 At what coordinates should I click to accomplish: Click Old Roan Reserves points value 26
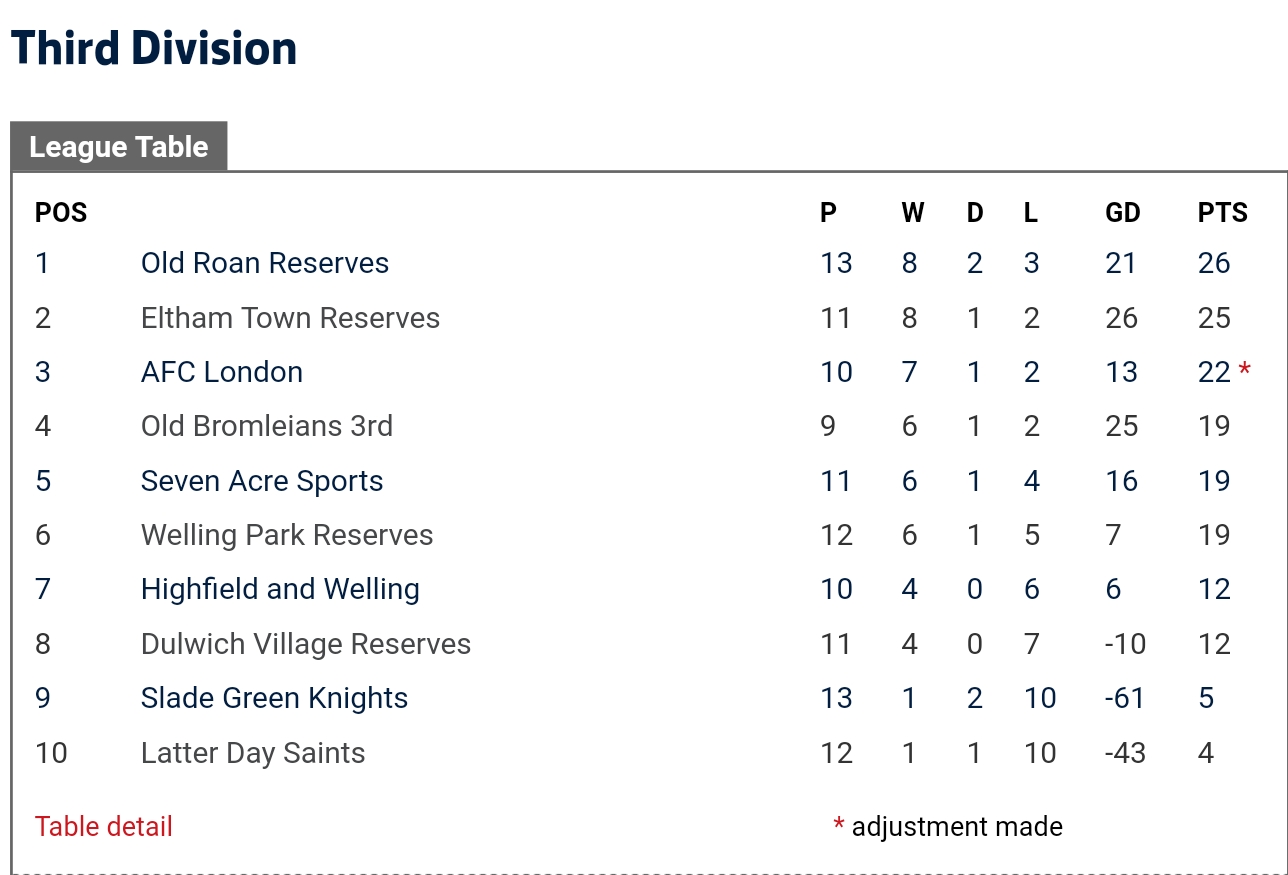click(1214, 263)
